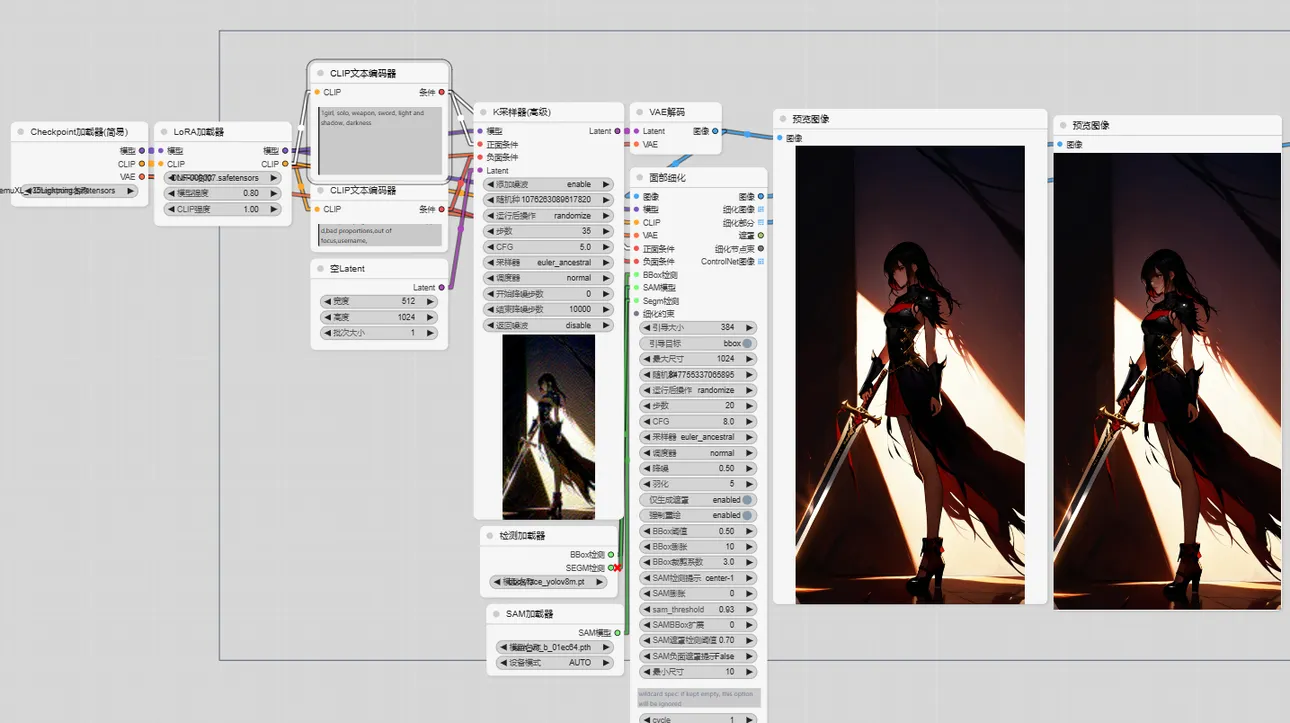The height and width of the screenshot is (723, 1290).
Task: Click the VAE解码 node collapse dot
Action: tap(637, 112)
